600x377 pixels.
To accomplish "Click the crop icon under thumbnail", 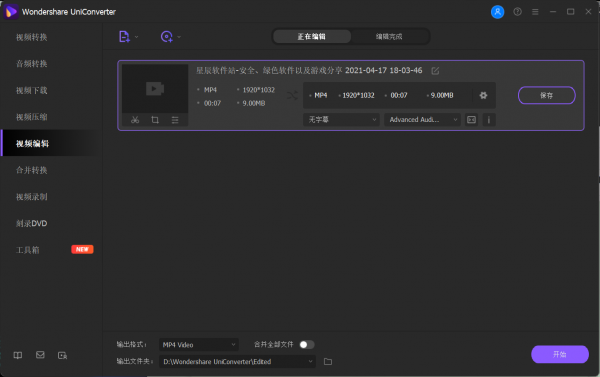I will 155,120.
